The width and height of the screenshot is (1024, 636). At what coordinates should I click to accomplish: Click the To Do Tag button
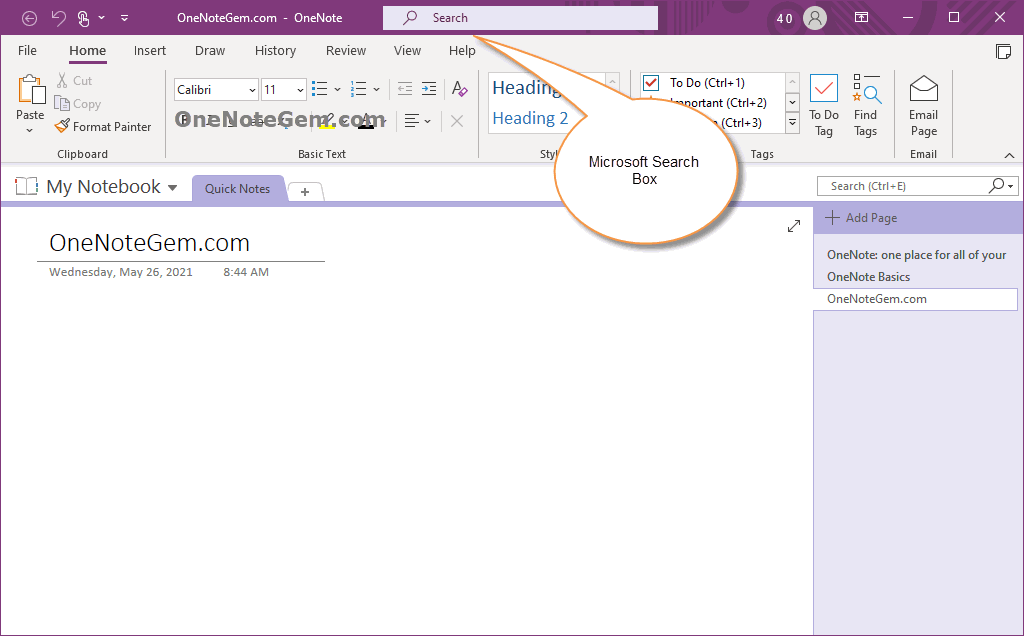pyautogui.click(x=824, y=106)
